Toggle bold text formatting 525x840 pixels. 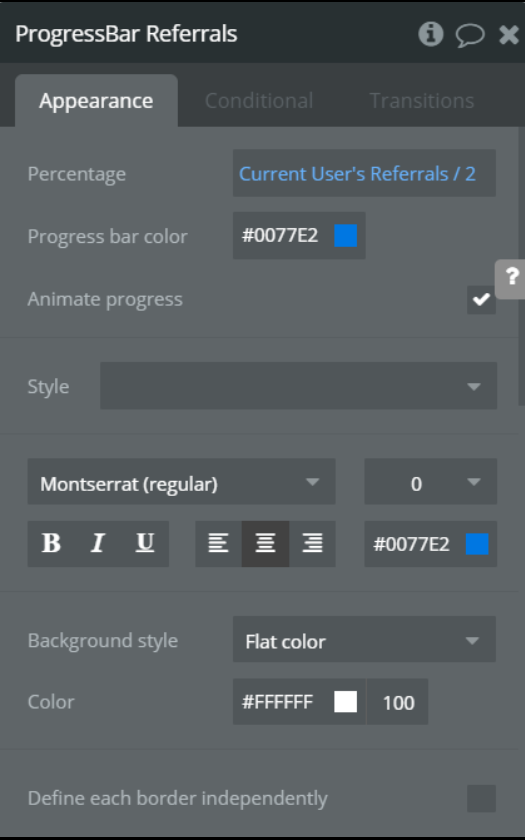click(51, 543)
